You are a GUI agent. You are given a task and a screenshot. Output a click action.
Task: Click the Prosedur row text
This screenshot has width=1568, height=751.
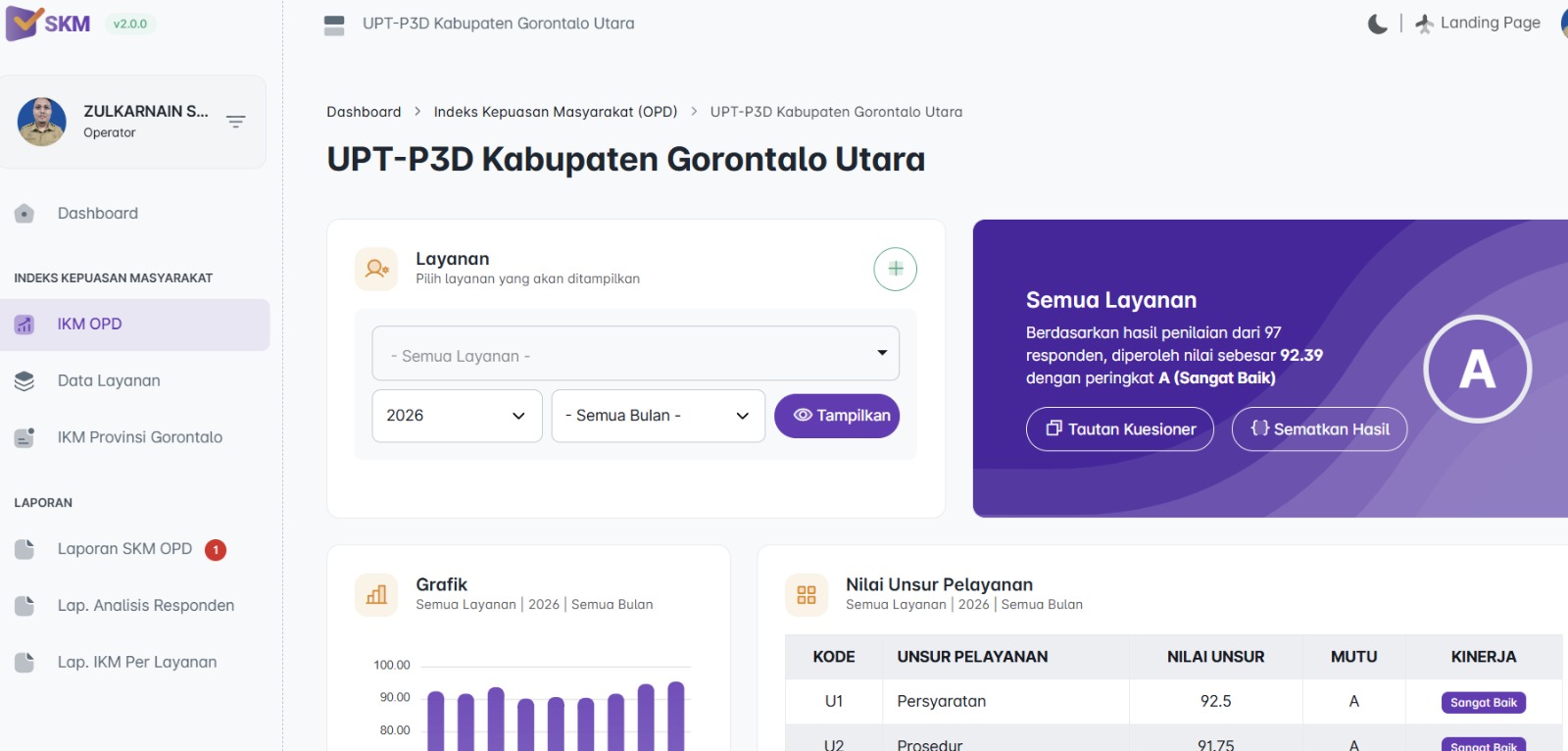point(930,745)
